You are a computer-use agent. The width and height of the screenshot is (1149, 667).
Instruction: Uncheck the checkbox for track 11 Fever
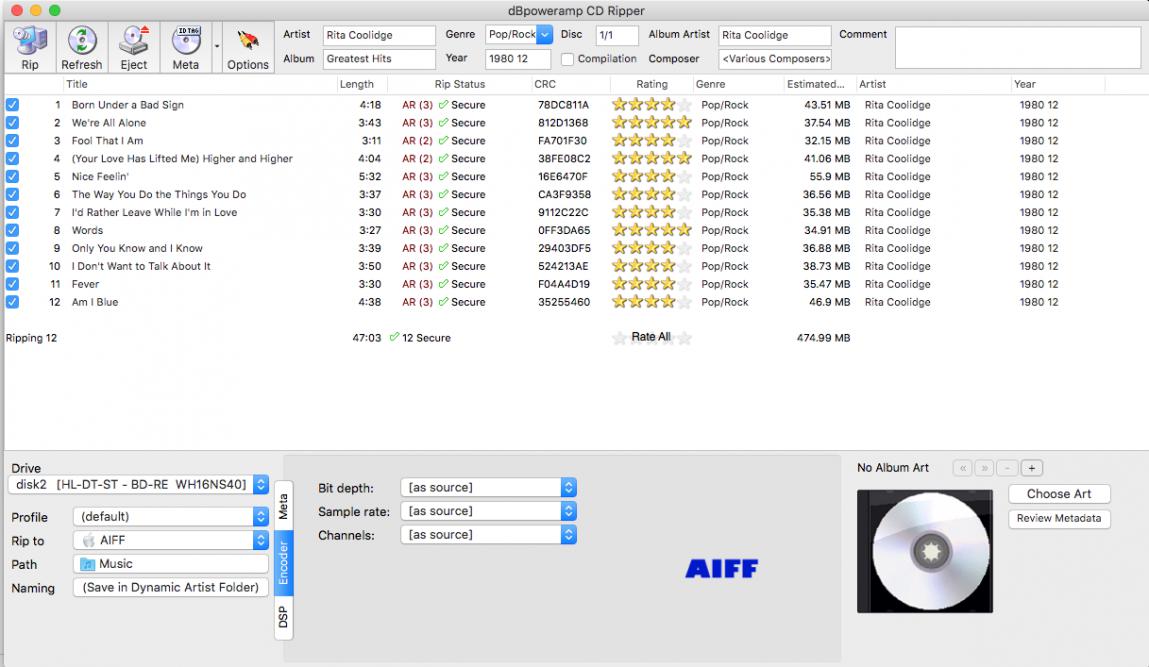coord(12,284)
